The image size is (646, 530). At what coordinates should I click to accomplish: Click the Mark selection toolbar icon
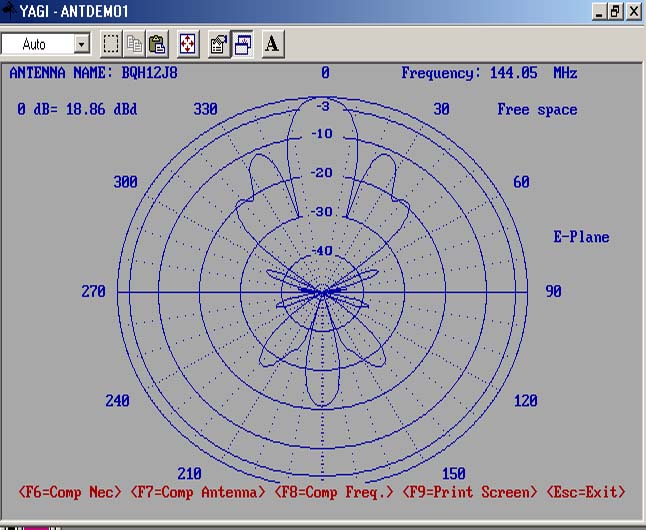pyautogui.click(x=111, y=44)
